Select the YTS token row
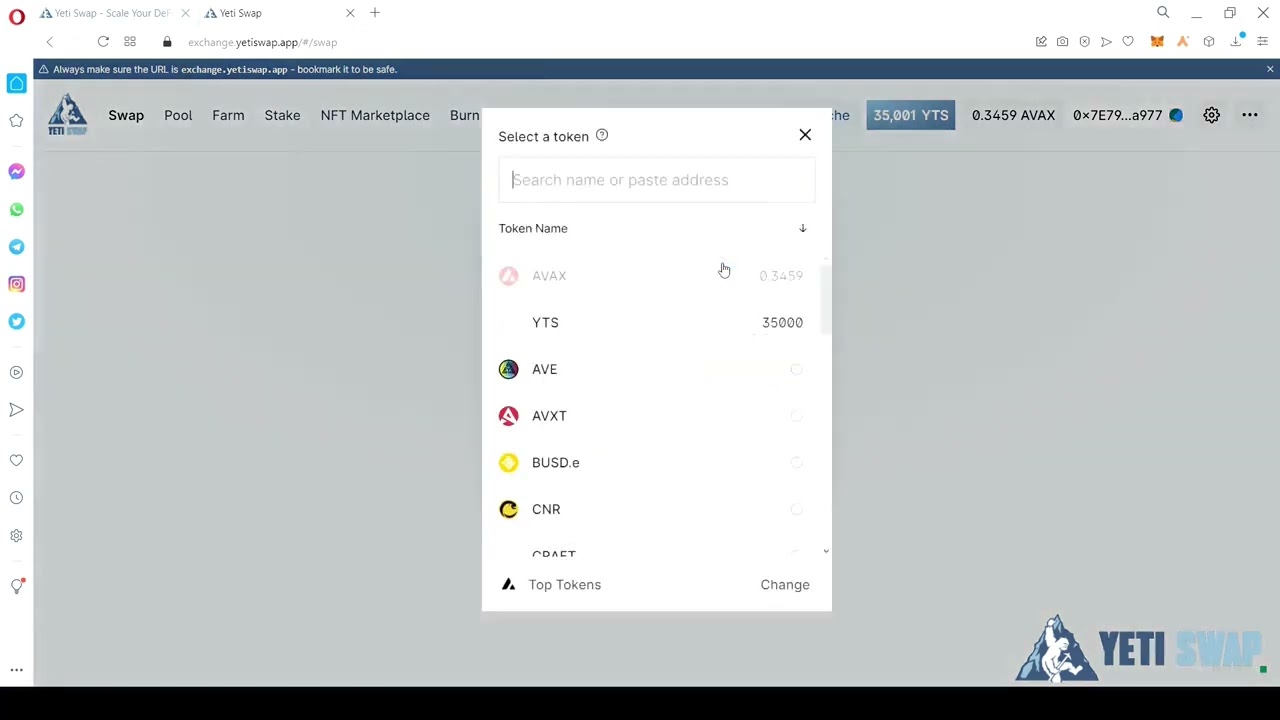1280x720 pixels. point(651,322)
